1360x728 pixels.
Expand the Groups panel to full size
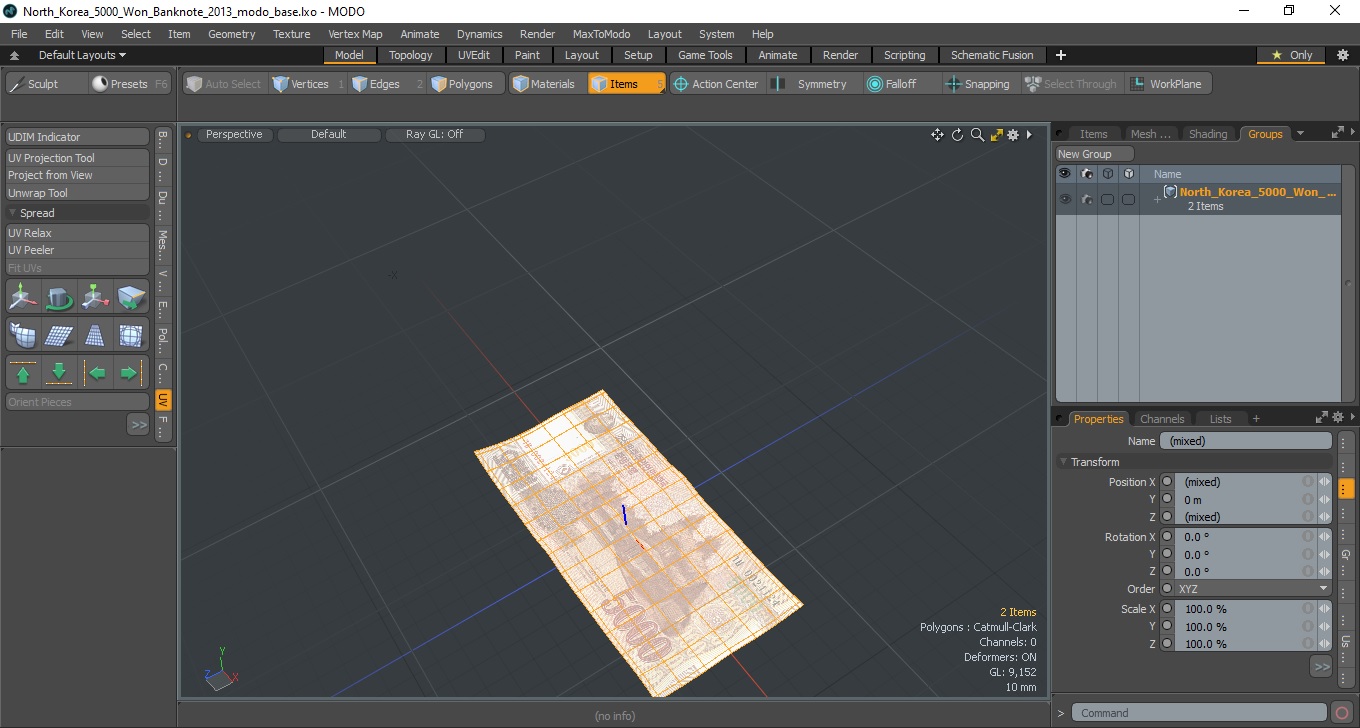(x=1337, y=133)
